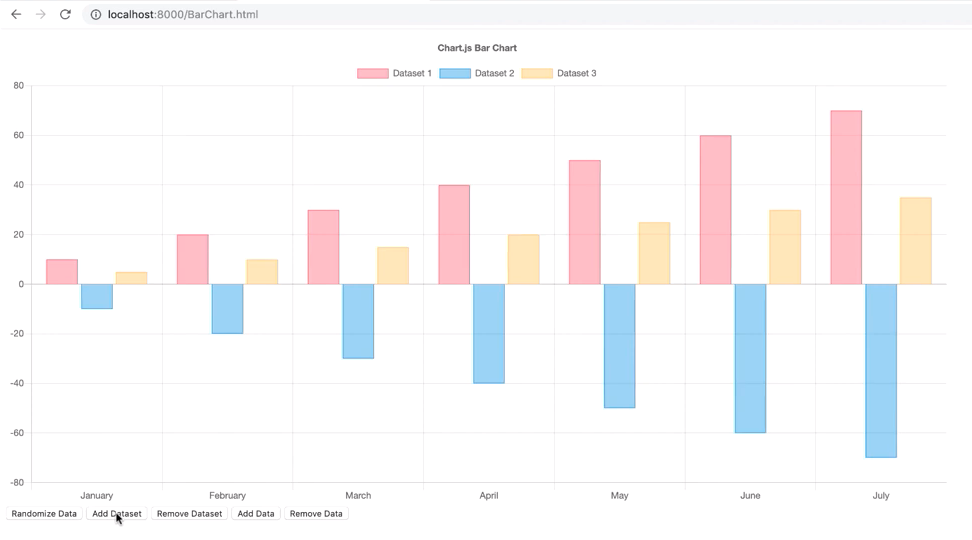Image resolution: width=972 pixels, height=540 pixels.
Task: Click the blue Dataset 2 legend swatch
Action: [x=455, y=73]
